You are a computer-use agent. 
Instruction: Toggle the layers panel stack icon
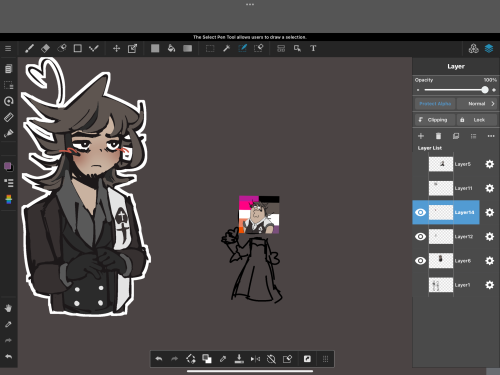489,49
